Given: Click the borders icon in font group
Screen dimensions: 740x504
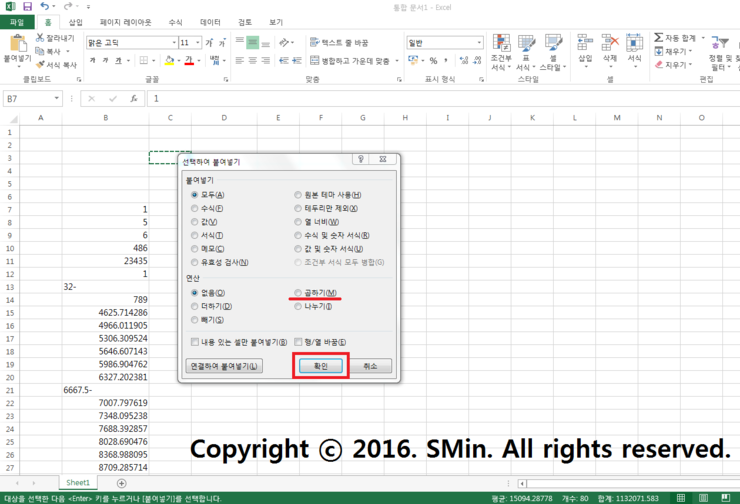Looking at the screenshot, I should pos(144,60).
